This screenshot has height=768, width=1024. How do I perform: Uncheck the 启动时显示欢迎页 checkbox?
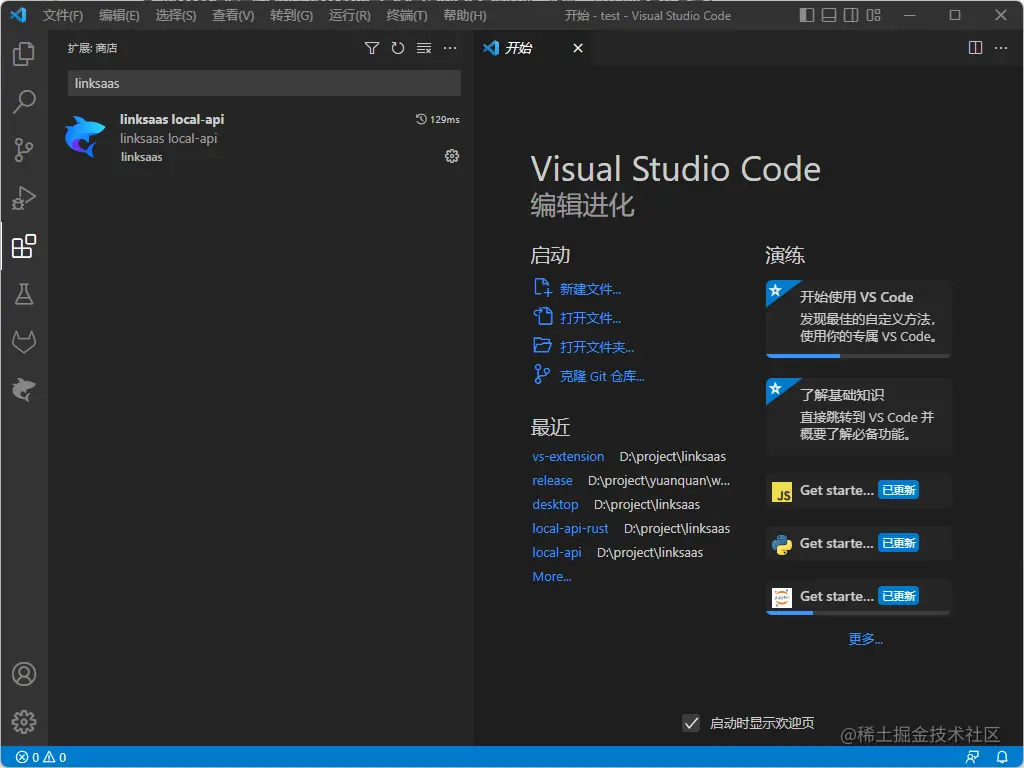691,723
